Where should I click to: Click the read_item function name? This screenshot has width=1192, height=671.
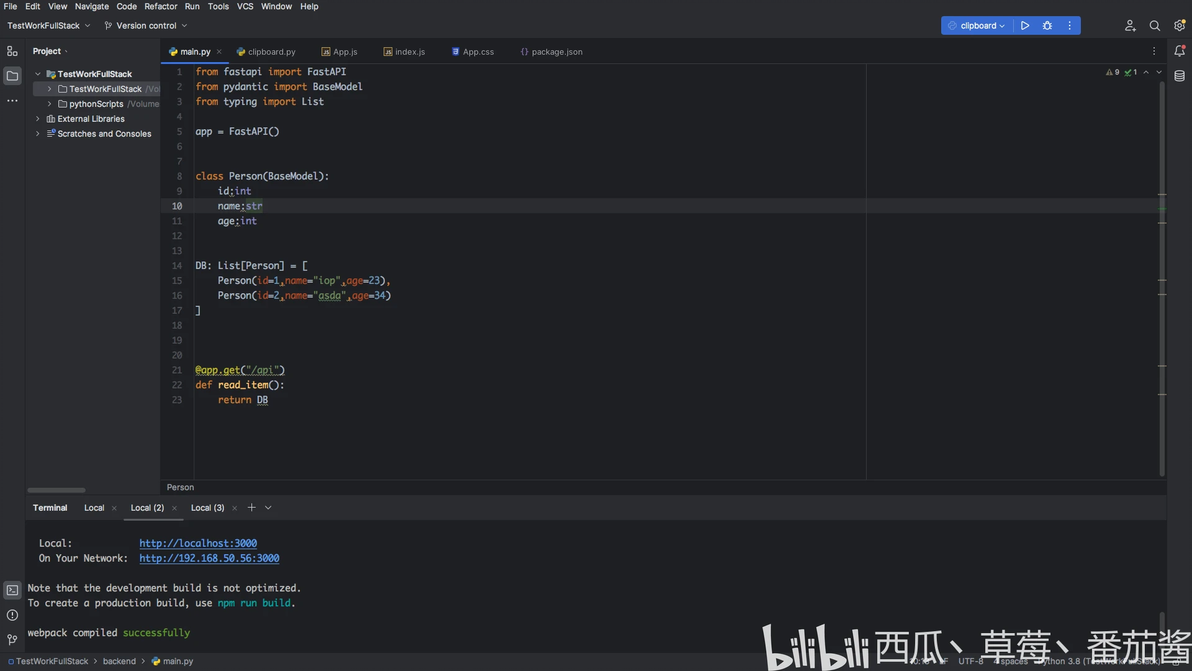coord(243,385)
